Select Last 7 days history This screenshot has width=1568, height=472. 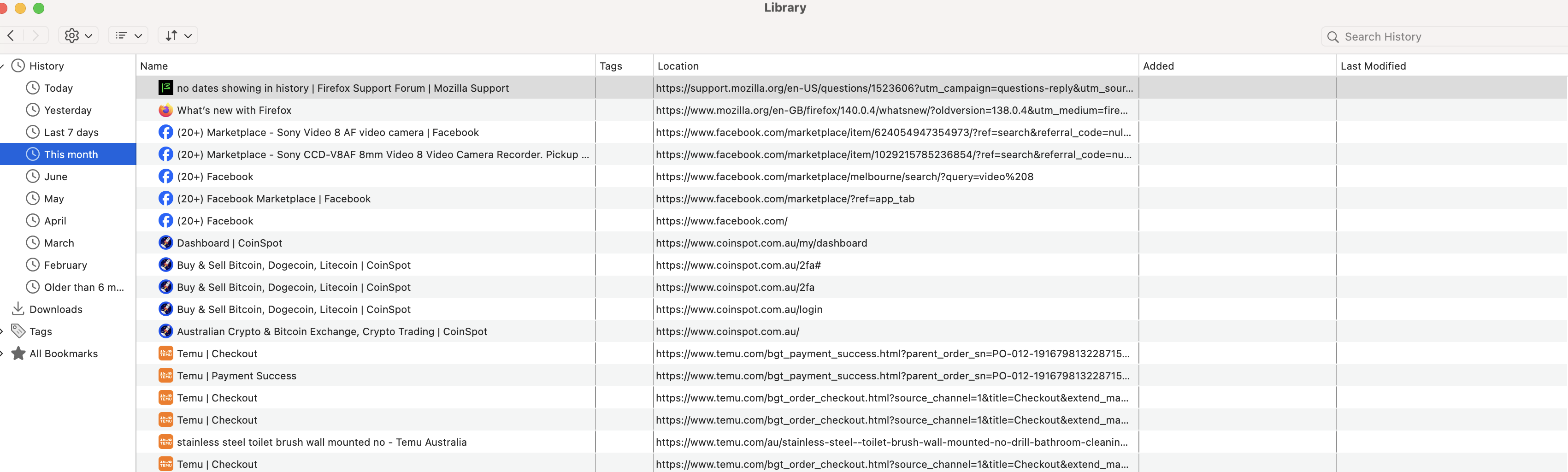click(x=71, y=132)
